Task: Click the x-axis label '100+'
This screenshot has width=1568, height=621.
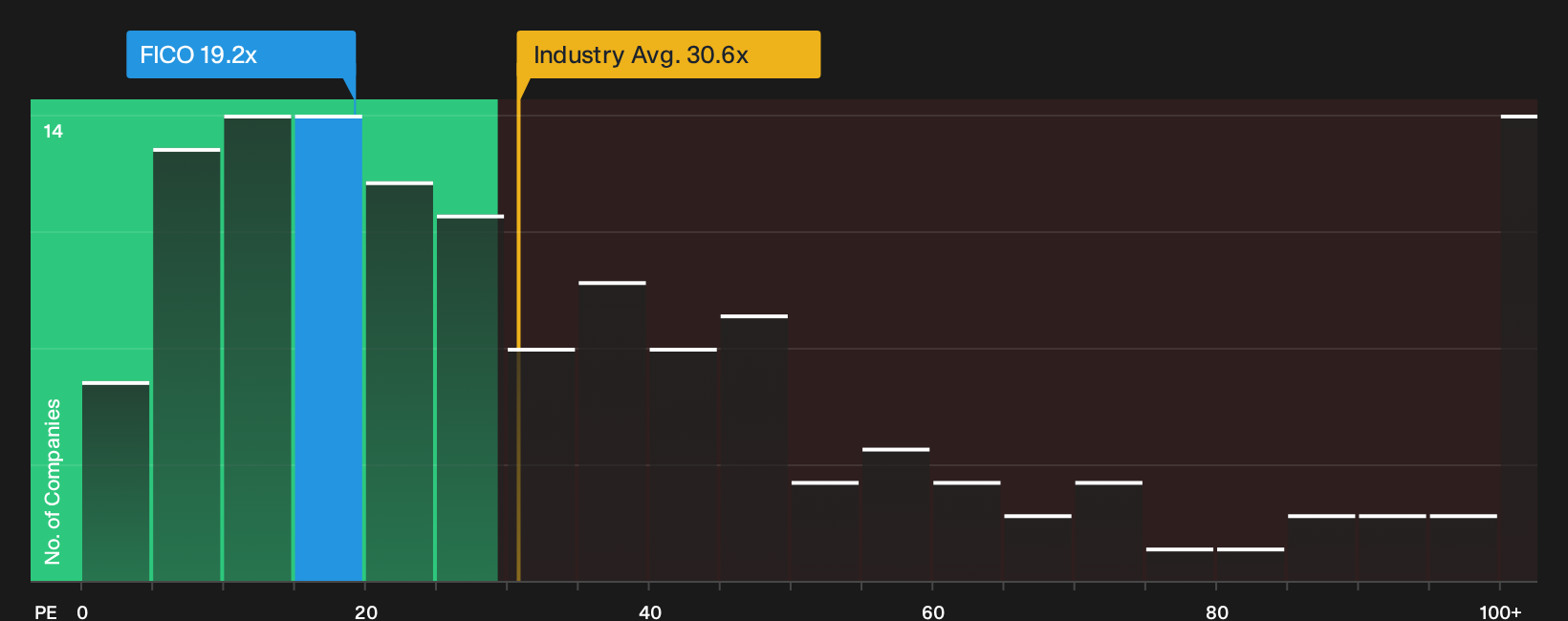Action: (1500, 611)
